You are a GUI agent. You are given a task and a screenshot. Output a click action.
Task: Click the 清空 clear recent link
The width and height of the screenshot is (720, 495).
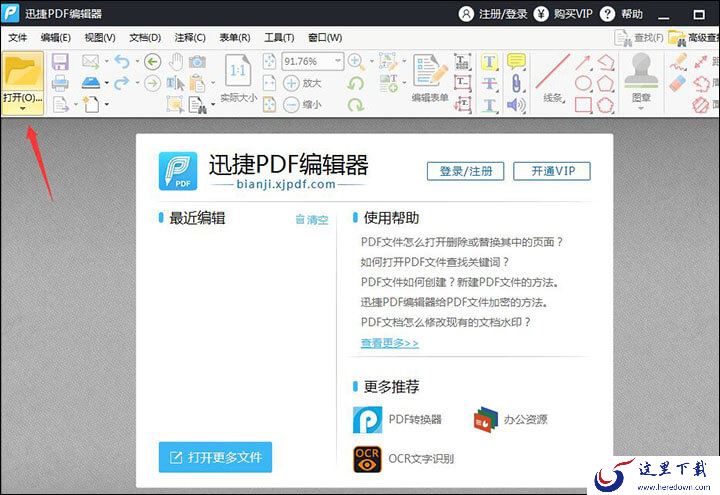click(x=312, y=219)
